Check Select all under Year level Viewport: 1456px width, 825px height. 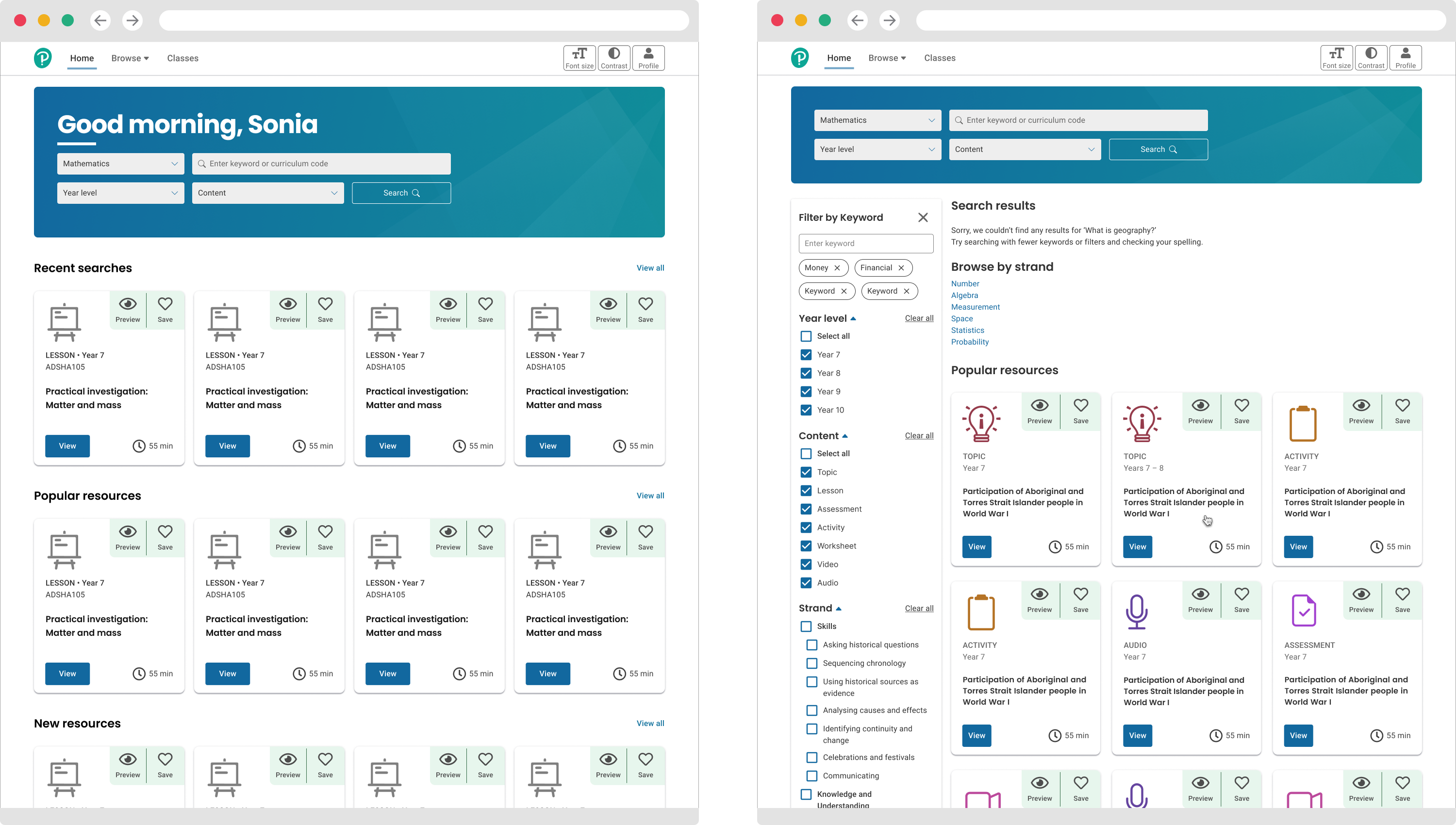point(806,336)
